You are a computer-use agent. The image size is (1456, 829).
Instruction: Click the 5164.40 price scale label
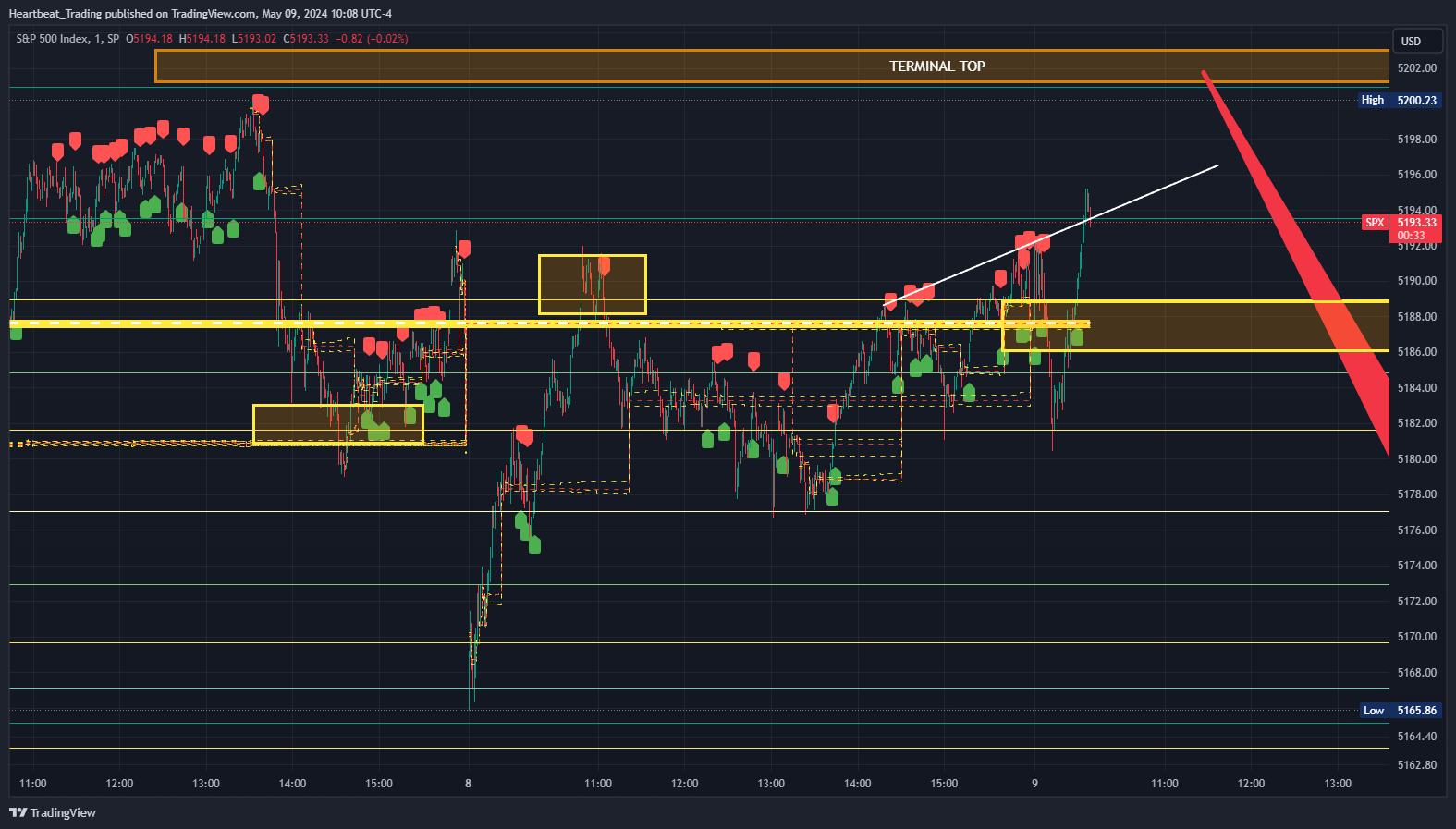pyautogui.click(x=1417, y=737)
